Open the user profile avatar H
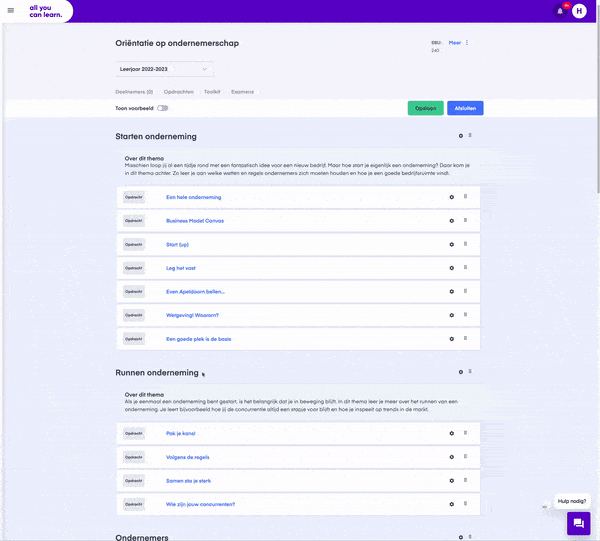This screenshot has height=541, width=600. [579, 11]
